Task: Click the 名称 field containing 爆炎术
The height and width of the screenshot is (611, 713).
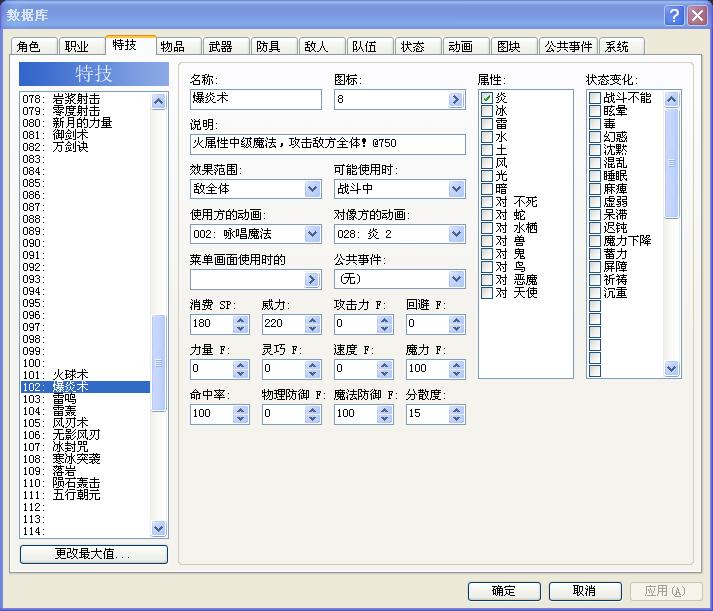Action: click(x=256, y=99)
